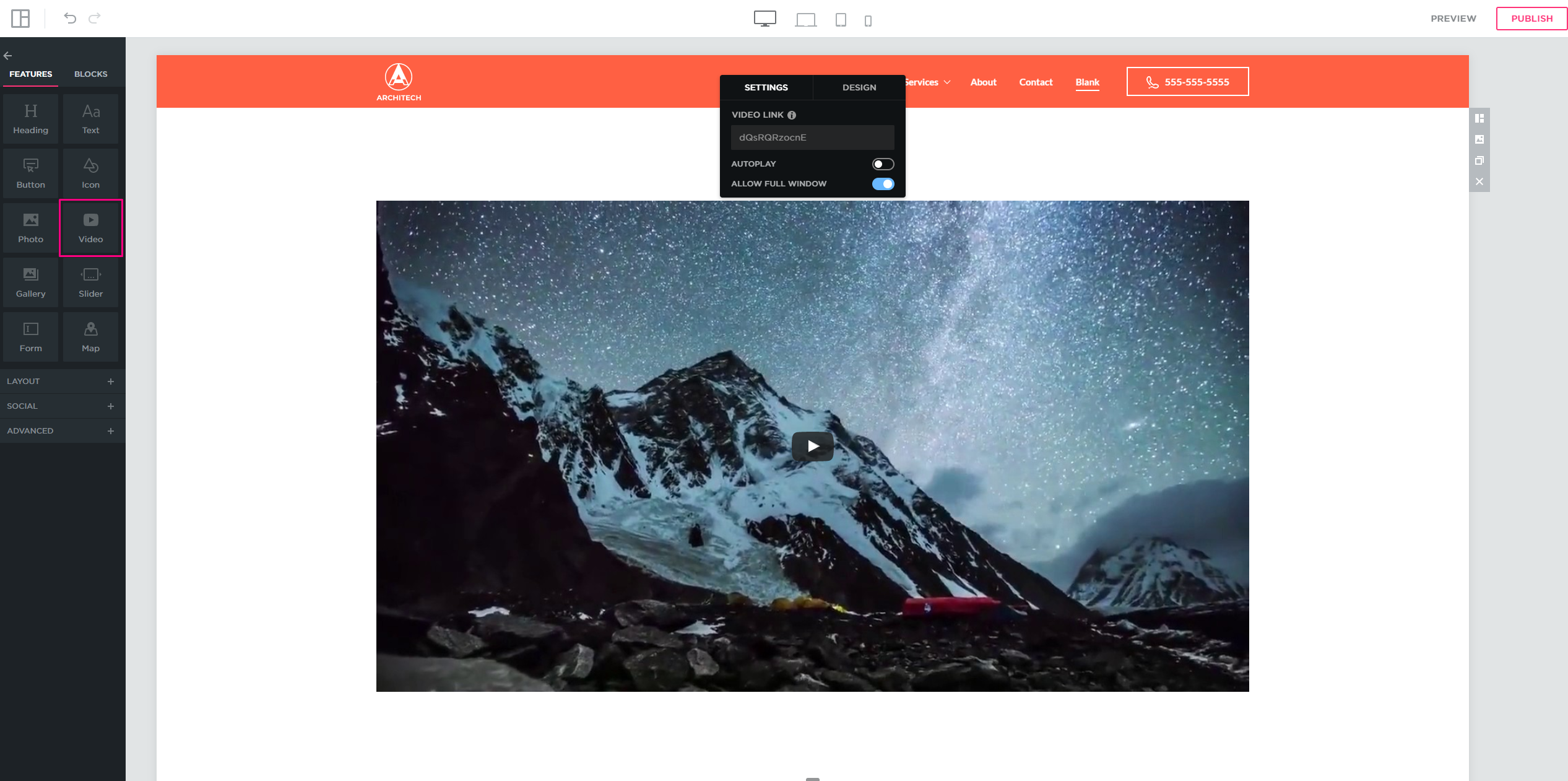The image size is (1568, 781).
Task: Select the Gallery feature icon
Action: pyautogui.click(x=30, y=282)
